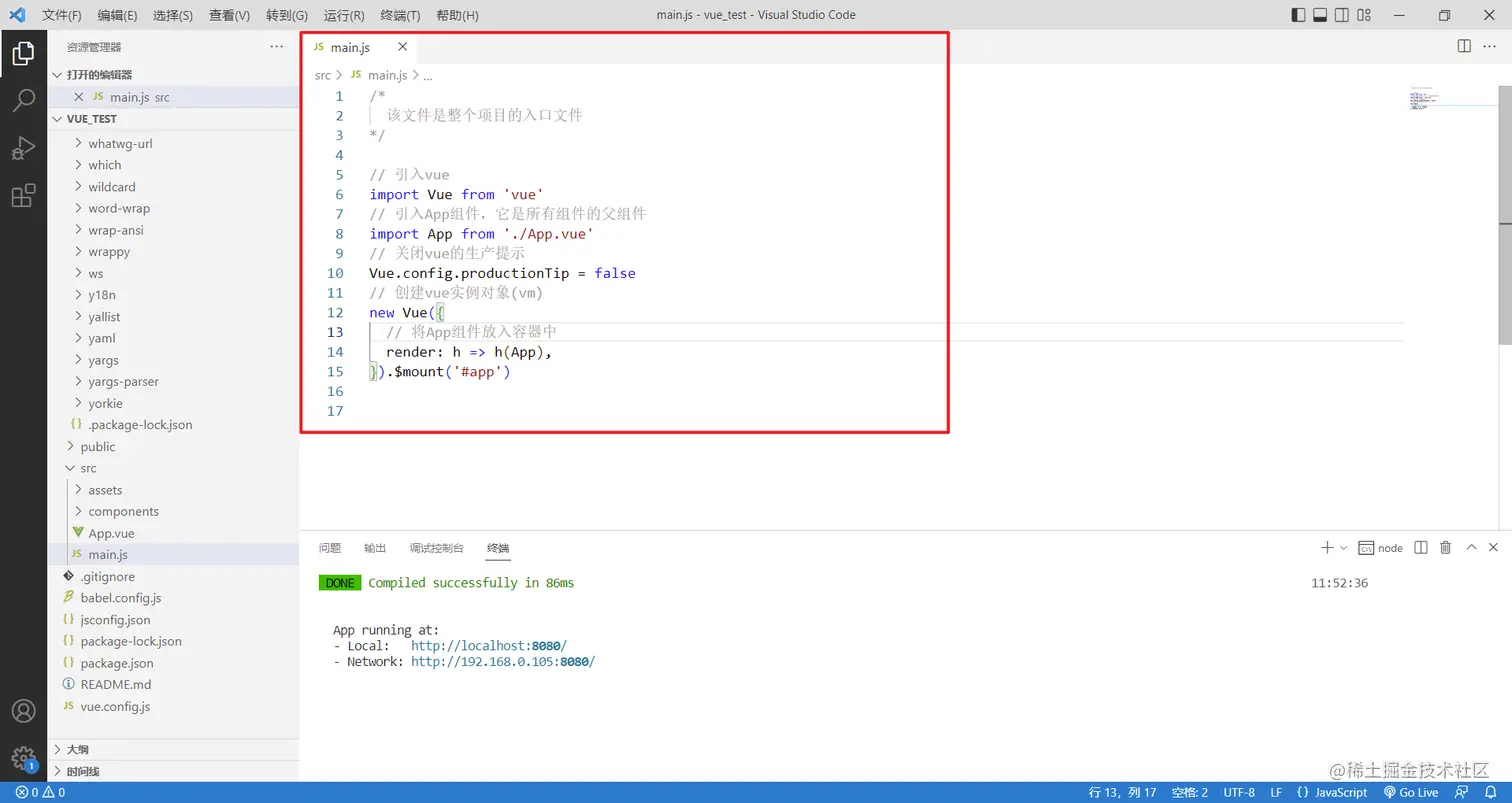1512x803 pixels.
Task: Change file encoding UTF-8
Action: tap(1239, 792)
